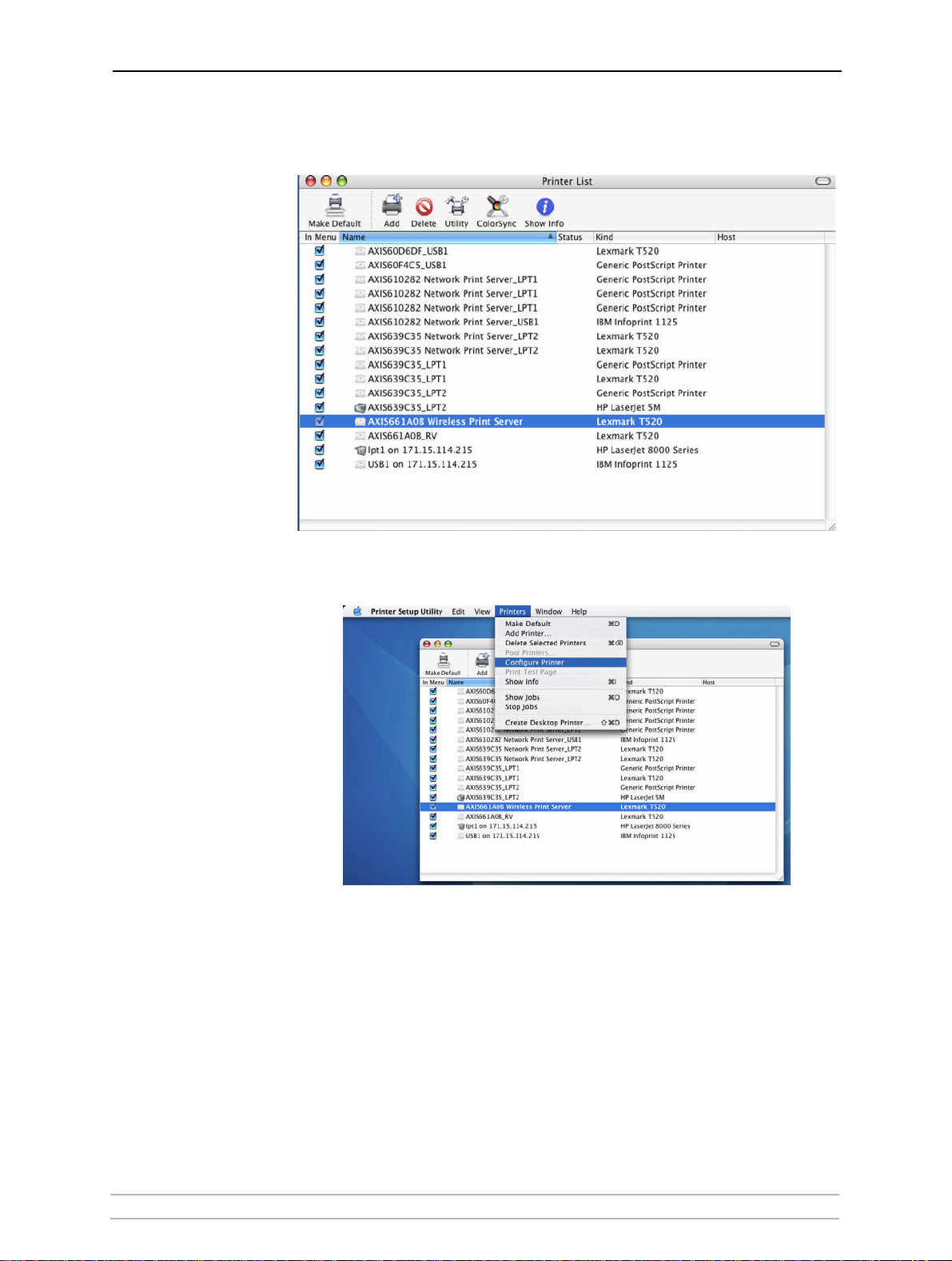Click In Menu column header in upper Printer List
The height and width of the screenshot is (1261, 952).
(320, 237)
